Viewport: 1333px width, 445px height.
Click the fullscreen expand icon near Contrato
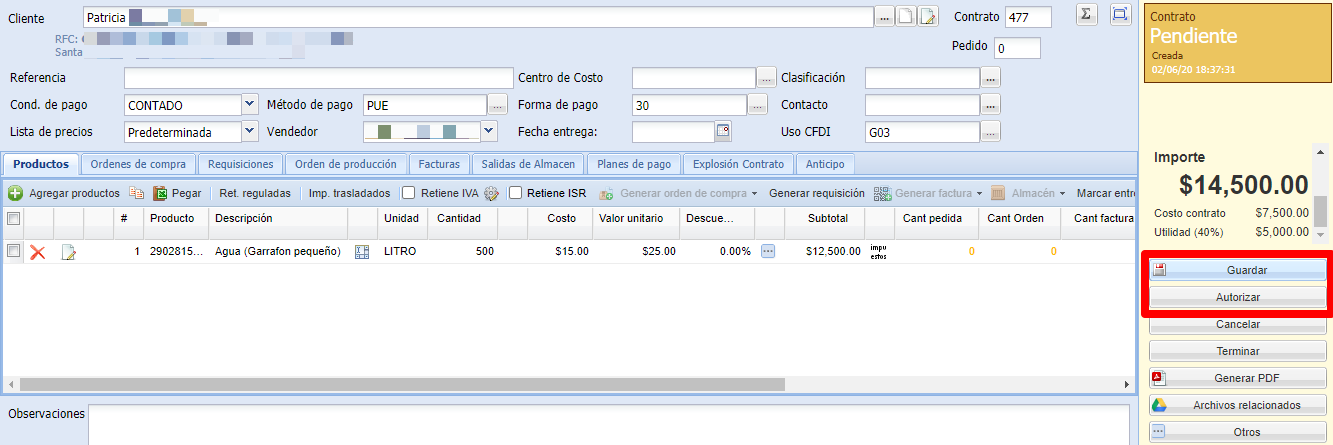(x=1120, y=14)
